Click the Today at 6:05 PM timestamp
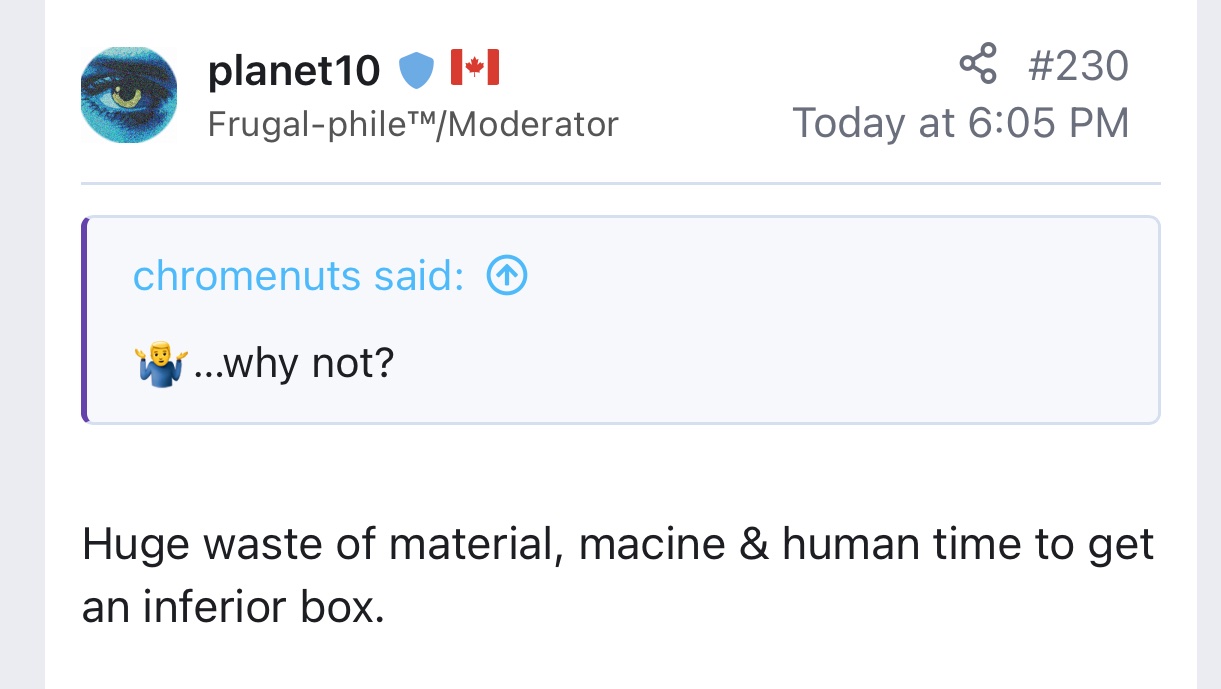Screen dimensions: 1221x689 click(x=961, y=123)
